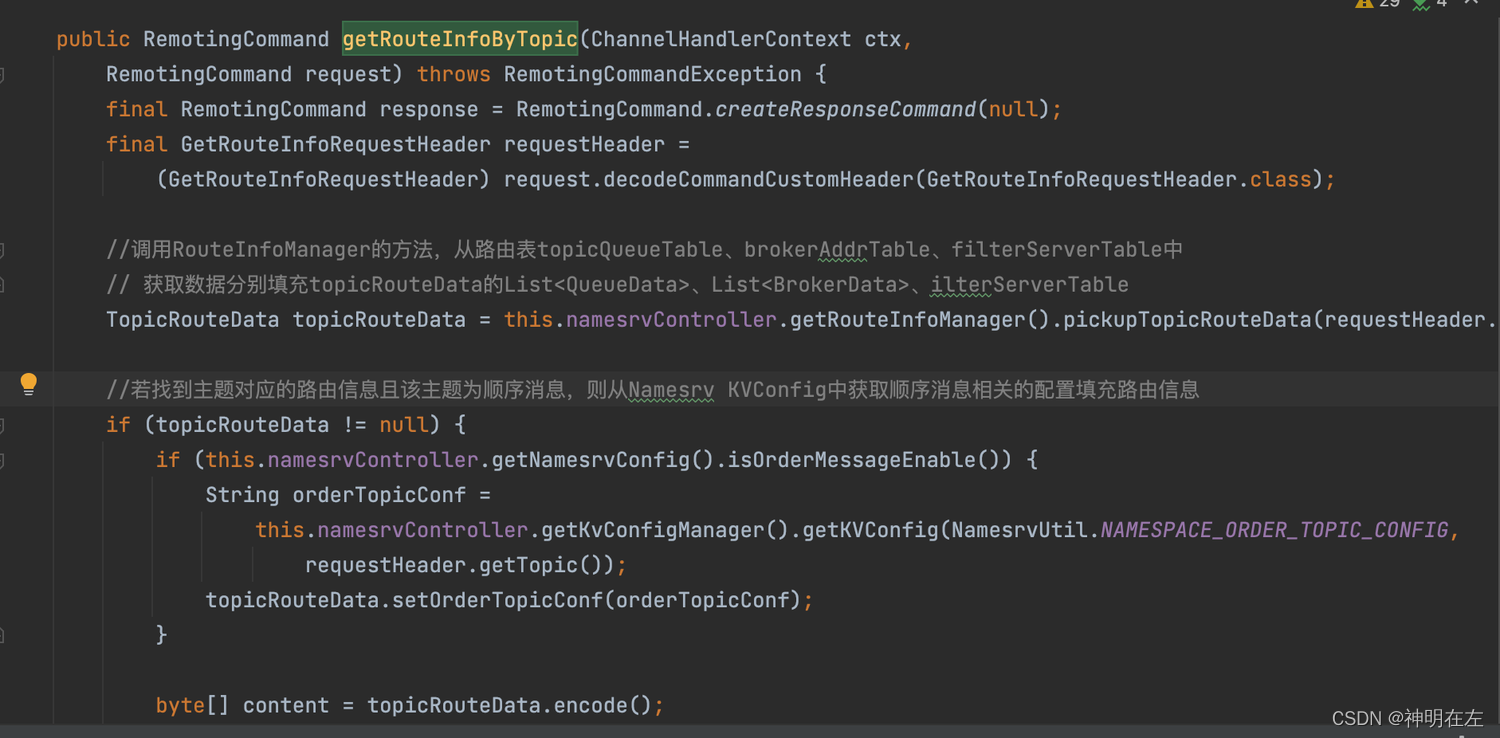The height and width of the screenshot is (738, 1500).
Task: Click 'getNamesrvConfig' method call
Action: pos(591,460)
